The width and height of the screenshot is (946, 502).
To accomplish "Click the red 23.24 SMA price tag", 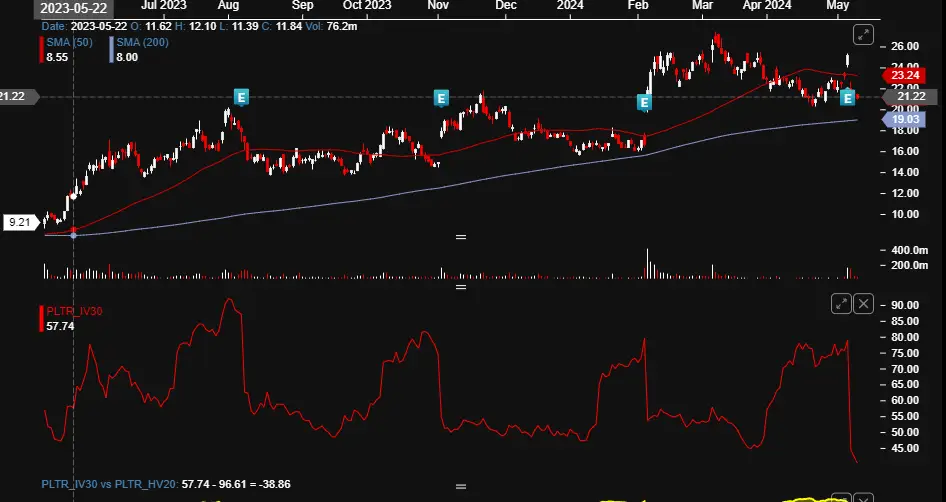I will tap(903, 75).
